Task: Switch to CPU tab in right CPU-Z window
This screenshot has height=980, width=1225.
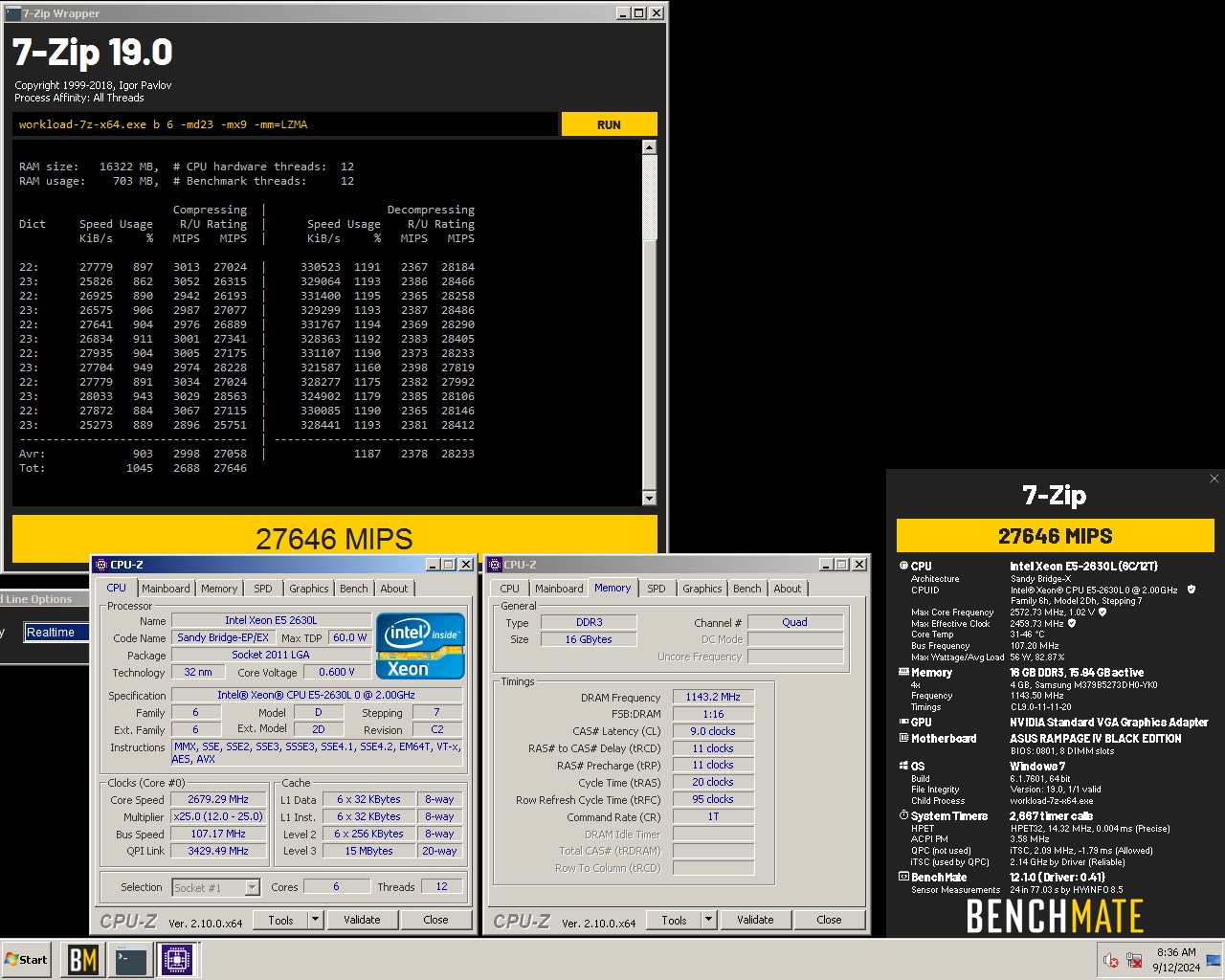Action: click(x=510, y=589)
